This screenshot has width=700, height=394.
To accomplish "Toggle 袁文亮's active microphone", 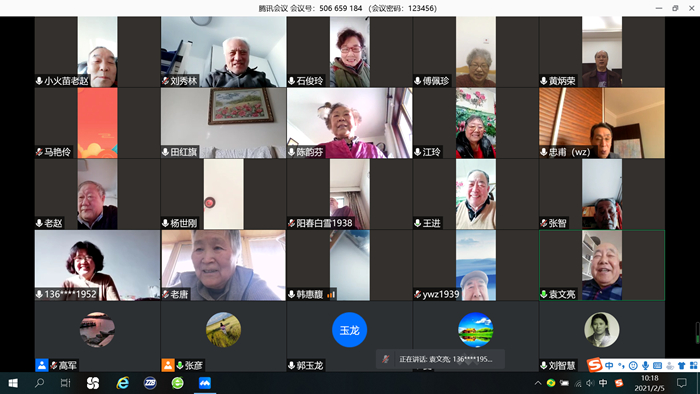I will (x=544, y=294).
